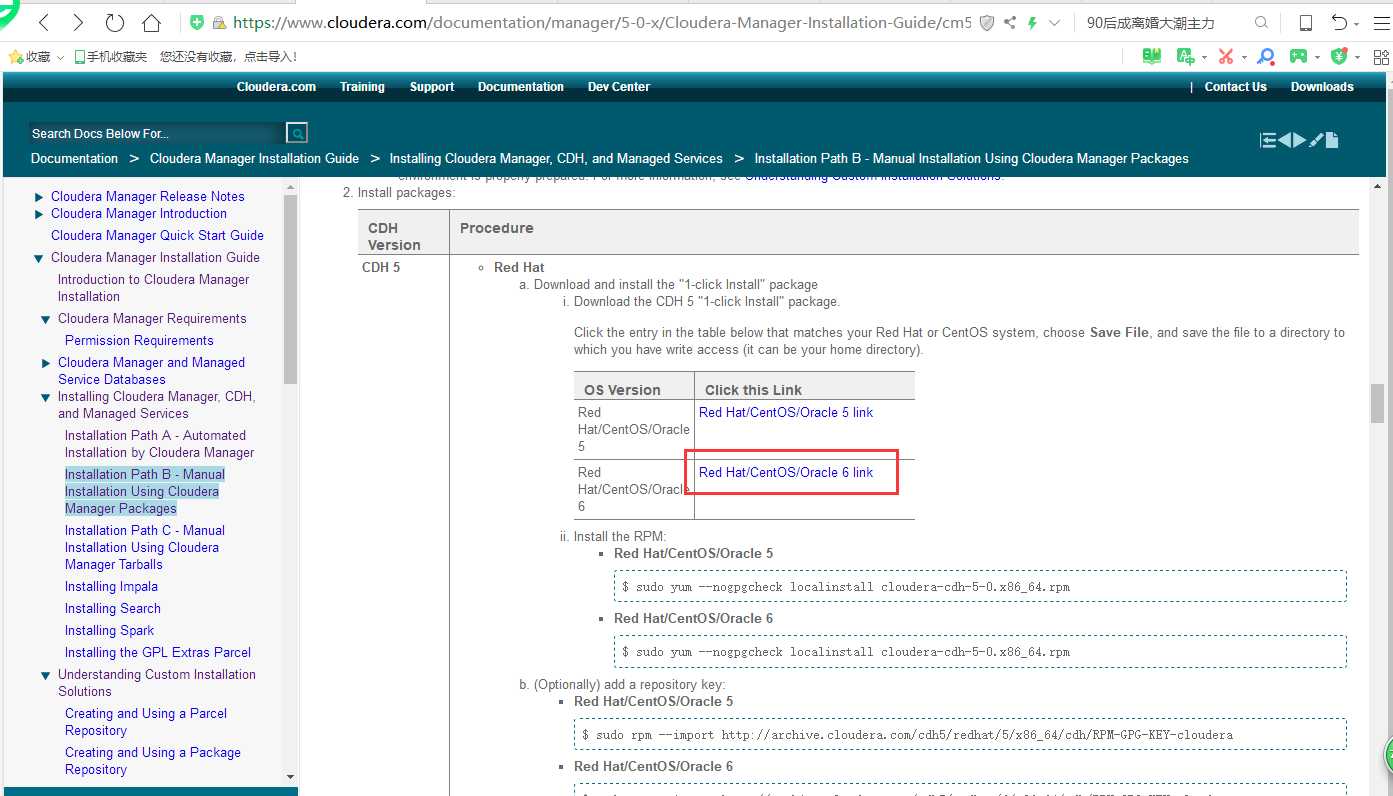Click the red scissors screenshot icon

[1225, 57]
